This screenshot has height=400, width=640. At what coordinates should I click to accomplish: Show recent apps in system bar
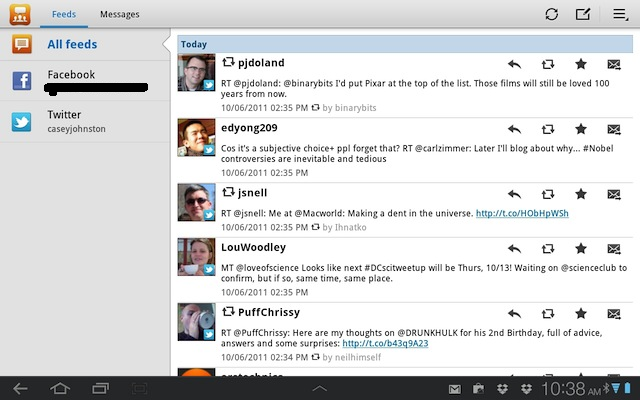tap(100, 388)
